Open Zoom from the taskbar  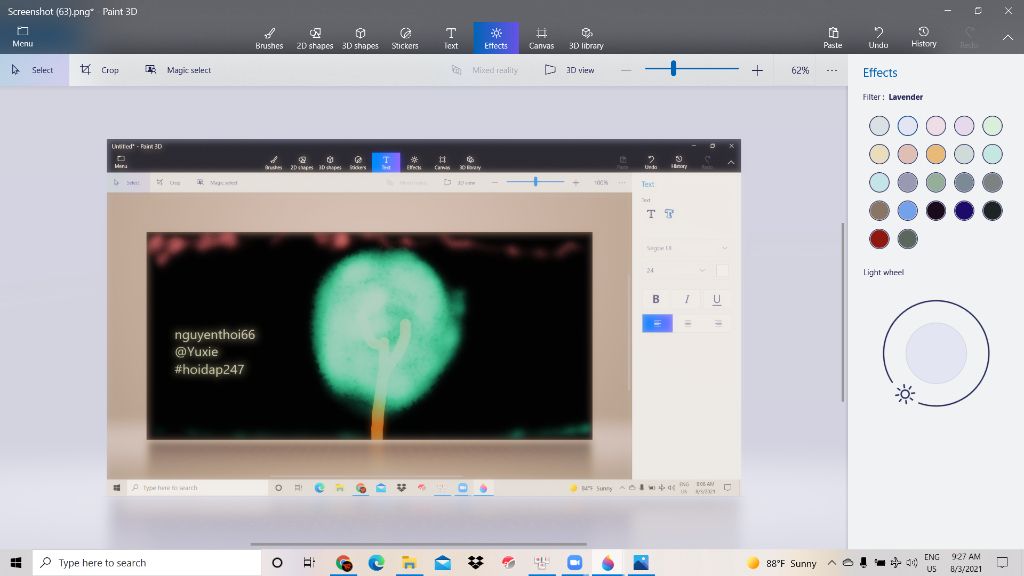574,562
